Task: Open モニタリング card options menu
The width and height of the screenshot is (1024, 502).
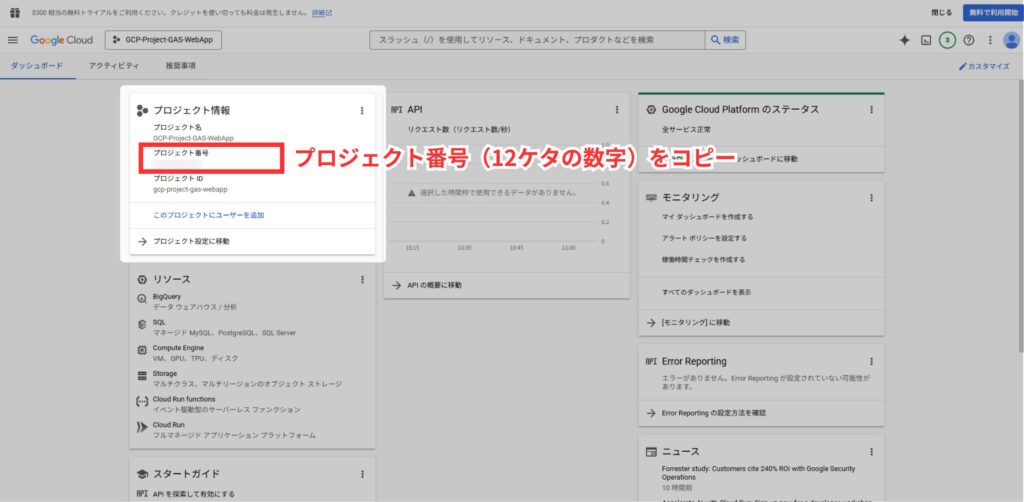Action: tap(871, 197)
